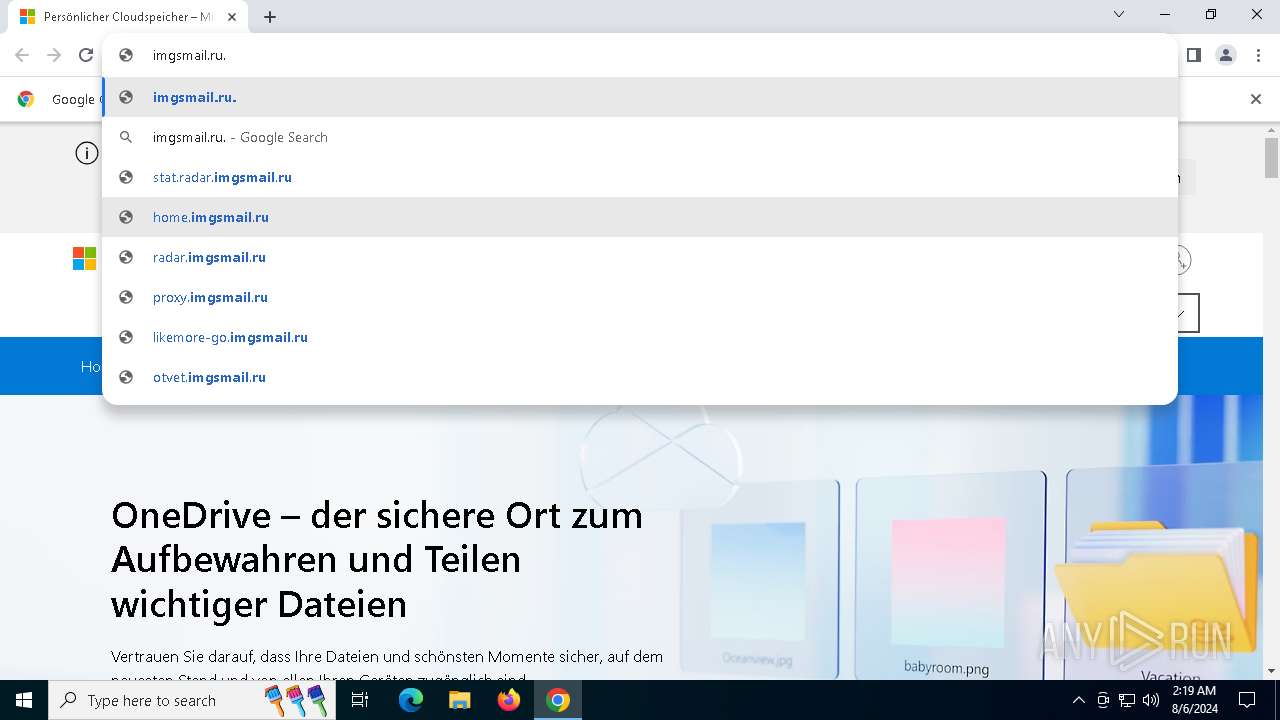This screenshot has width=1280, height=720.
Task: Select the likemore-go.imgsmail.ru suggestion
Action: click(640, 337)
